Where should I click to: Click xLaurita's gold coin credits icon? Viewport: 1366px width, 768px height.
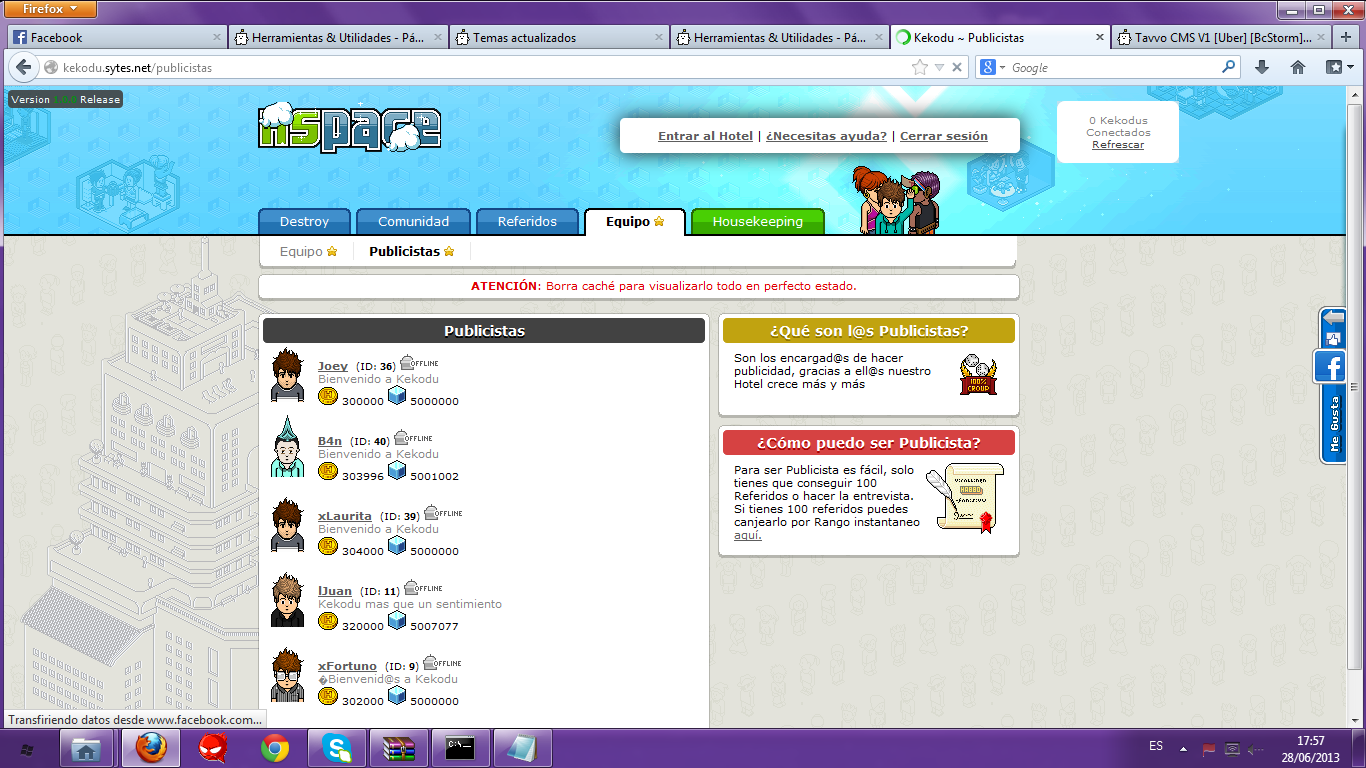(328, 546)
